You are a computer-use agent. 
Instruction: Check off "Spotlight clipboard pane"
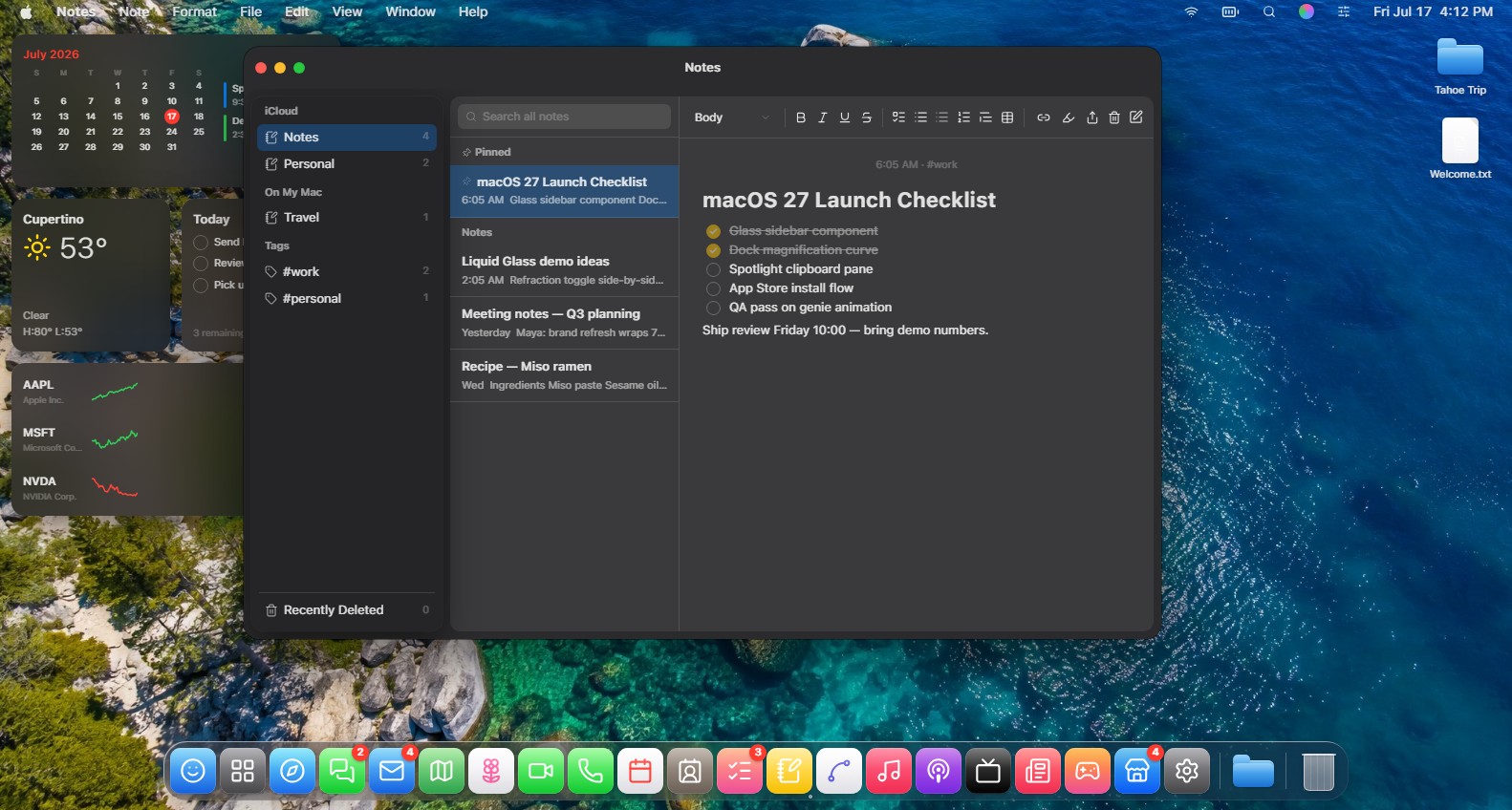tap(713, 269)
